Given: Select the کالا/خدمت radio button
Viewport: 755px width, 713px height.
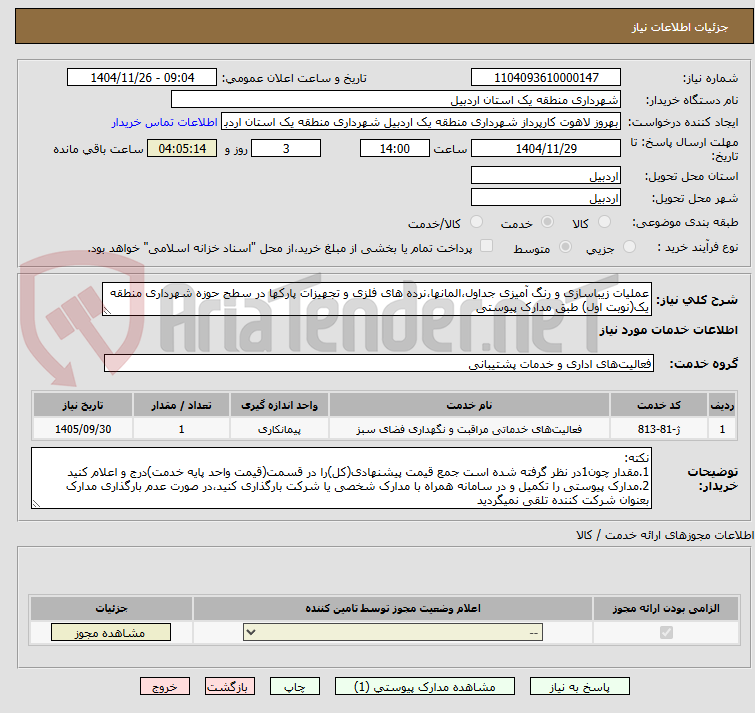Looking at the screenshot, I should 476,222.
